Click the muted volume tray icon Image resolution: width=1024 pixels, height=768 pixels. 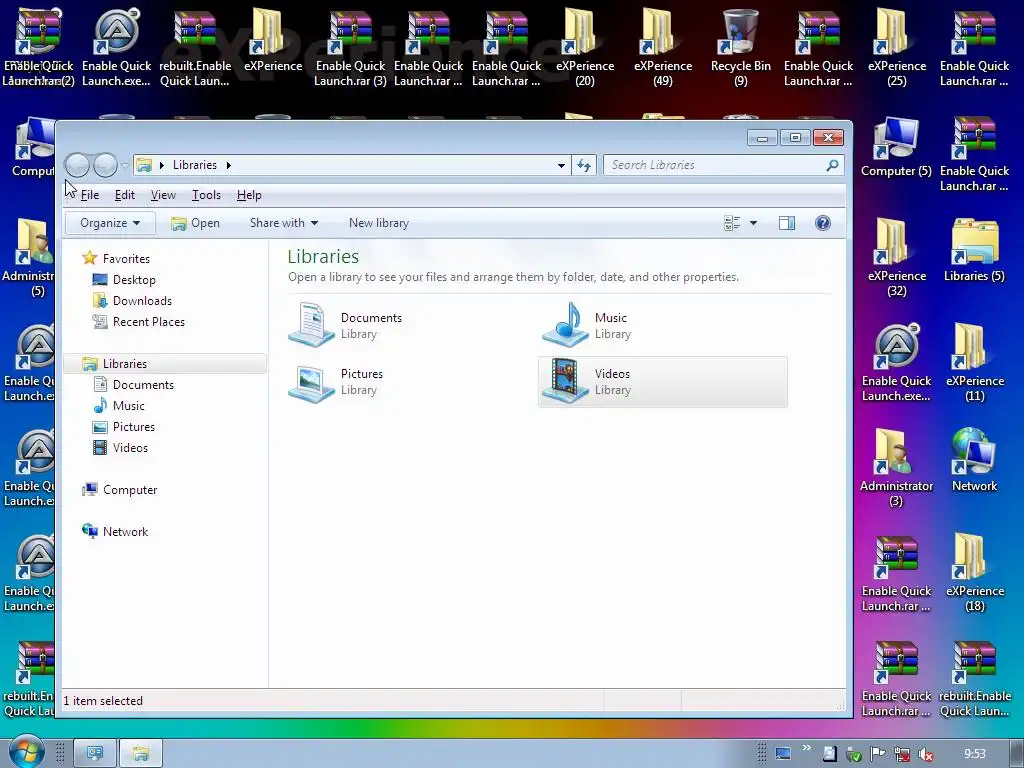[x=925, y=754]
